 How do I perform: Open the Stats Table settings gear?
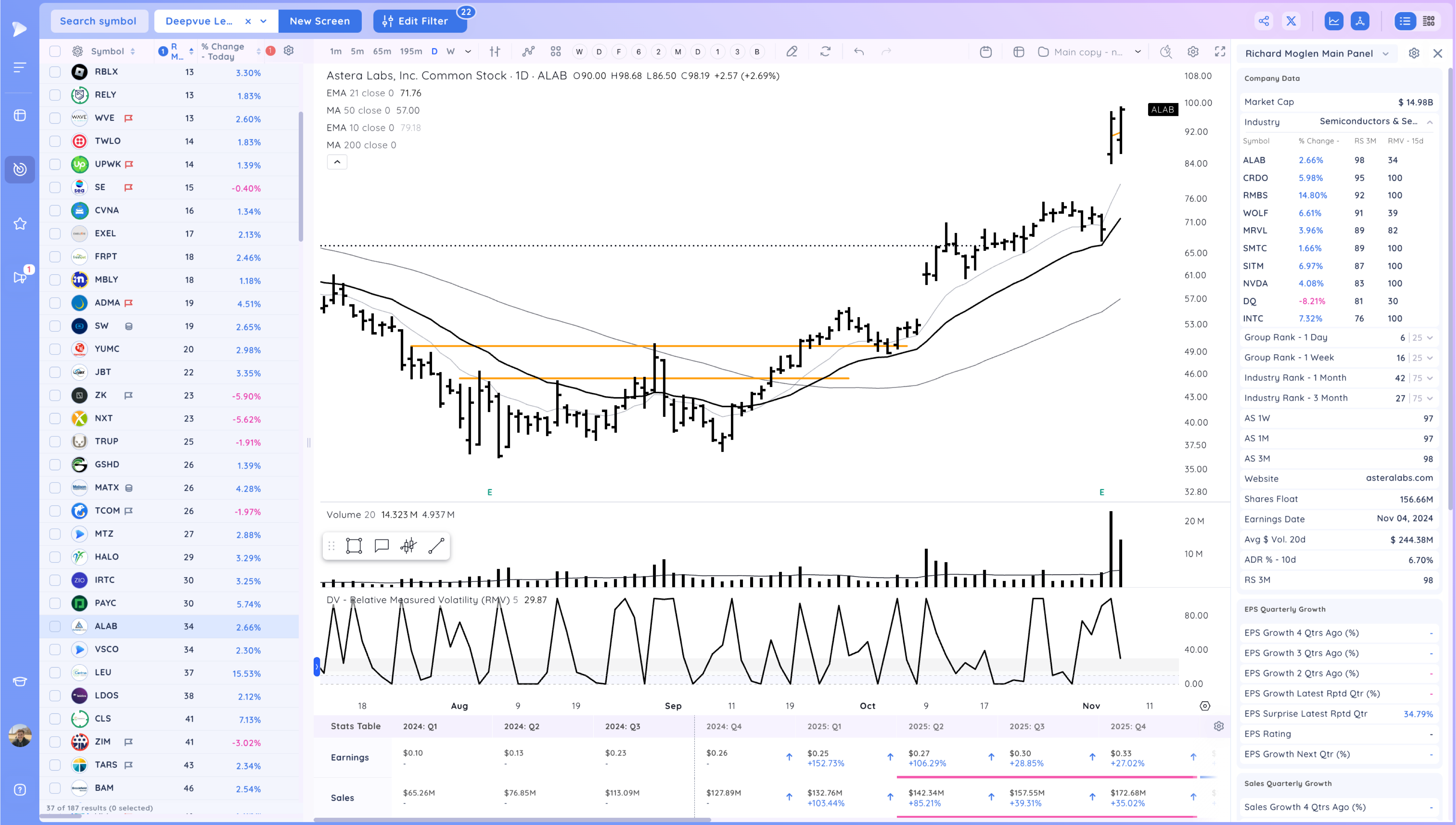tap(1219, 726)
